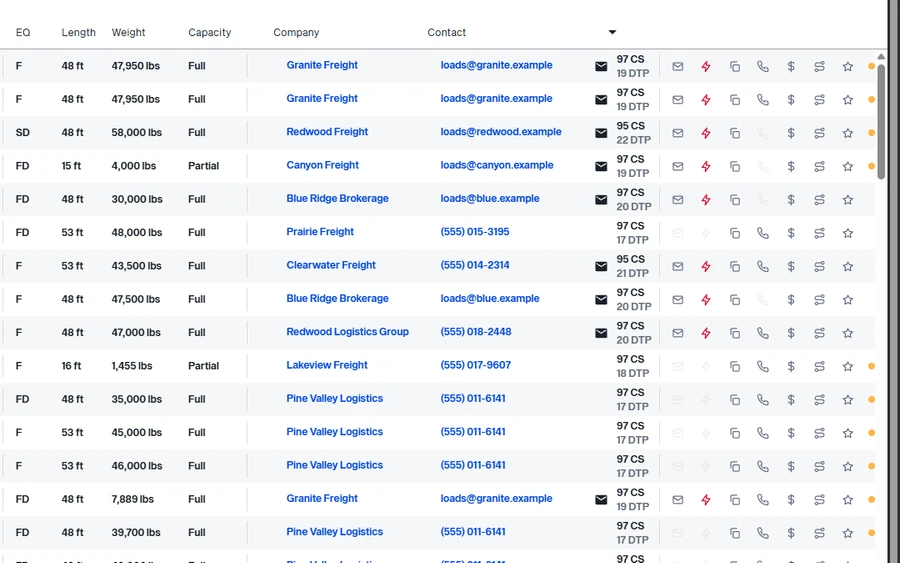Phone icon in Pine Valley 39,700 lbs row
This screenshot has width=900, height=563.
763,533
